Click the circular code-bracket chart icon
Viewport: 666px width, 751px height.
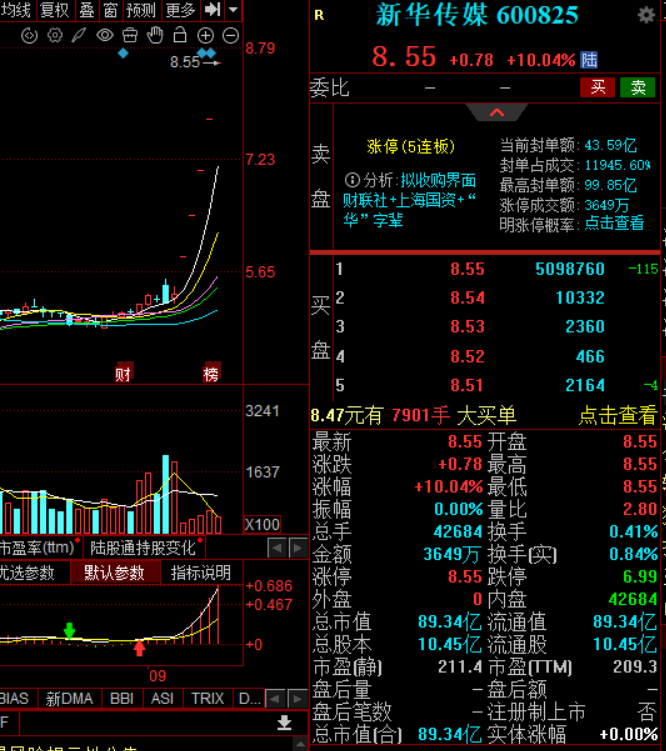[x=29, y=35]
